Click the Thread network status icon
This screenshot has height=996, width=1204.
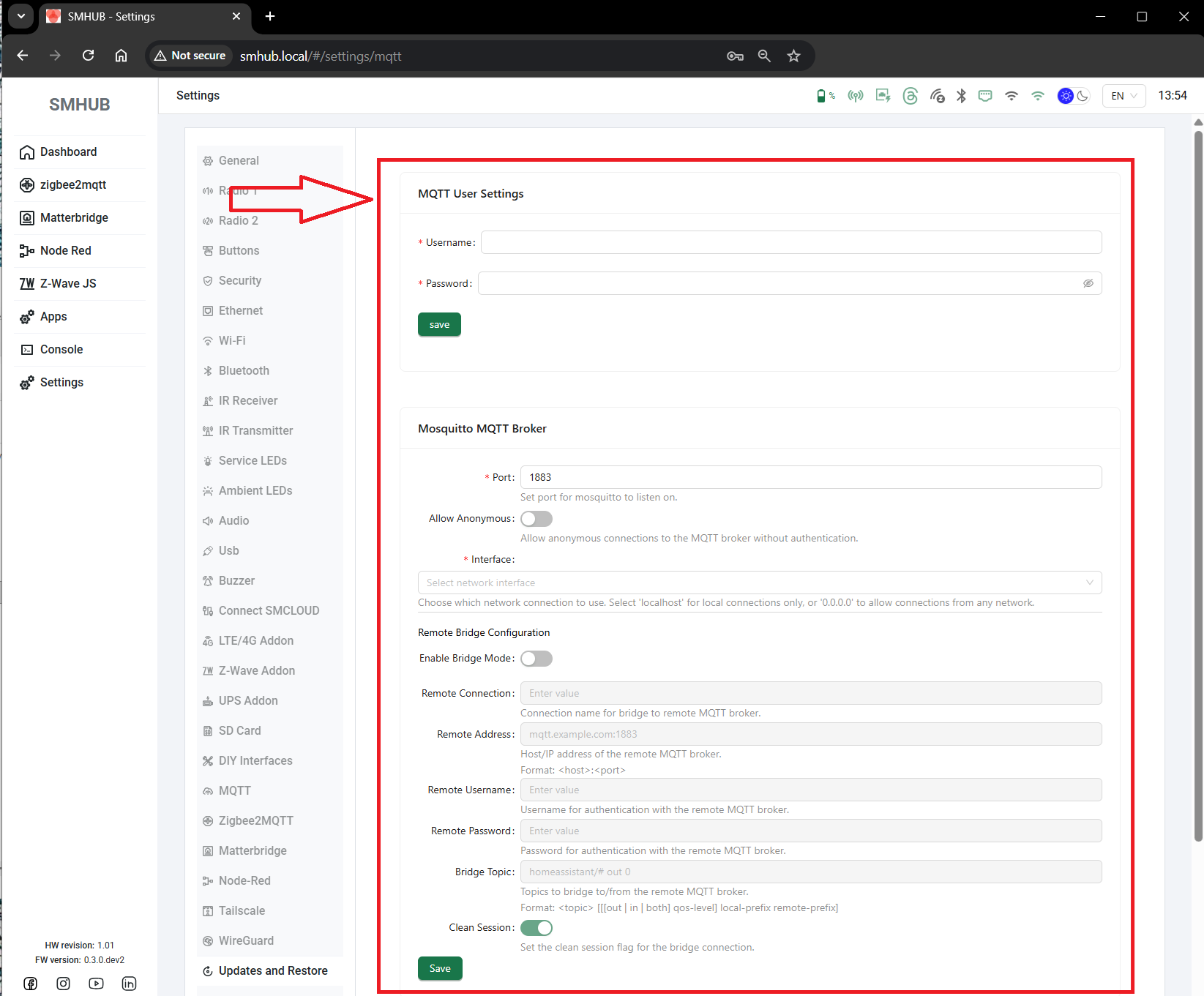[910, 96]
